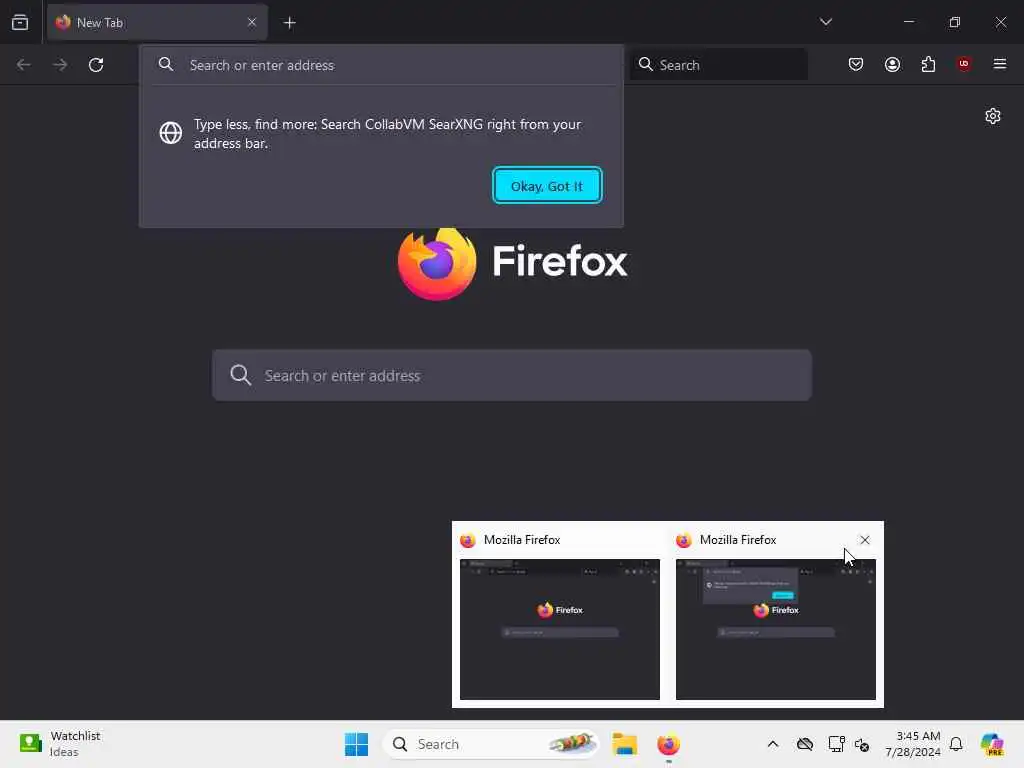Click the search highlight image in taskbar

click(571, 743)
